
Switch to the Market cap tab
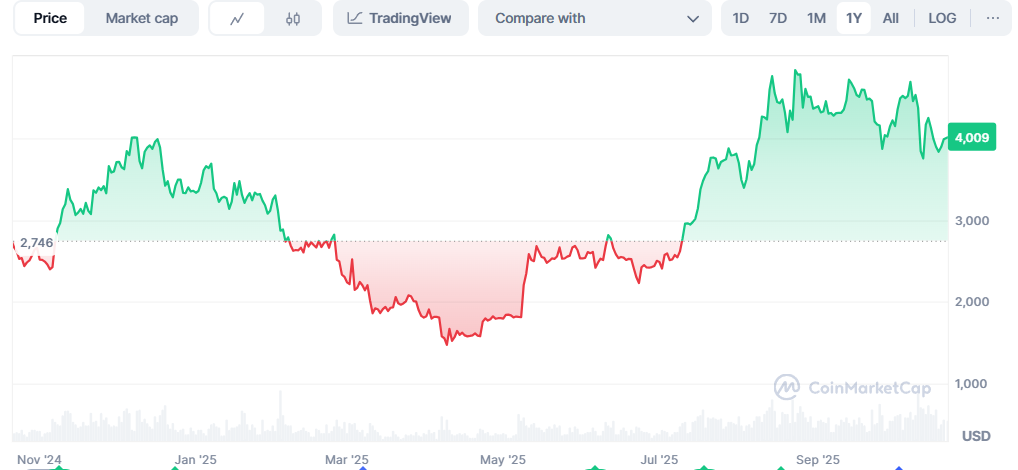(x=141, y=18)
